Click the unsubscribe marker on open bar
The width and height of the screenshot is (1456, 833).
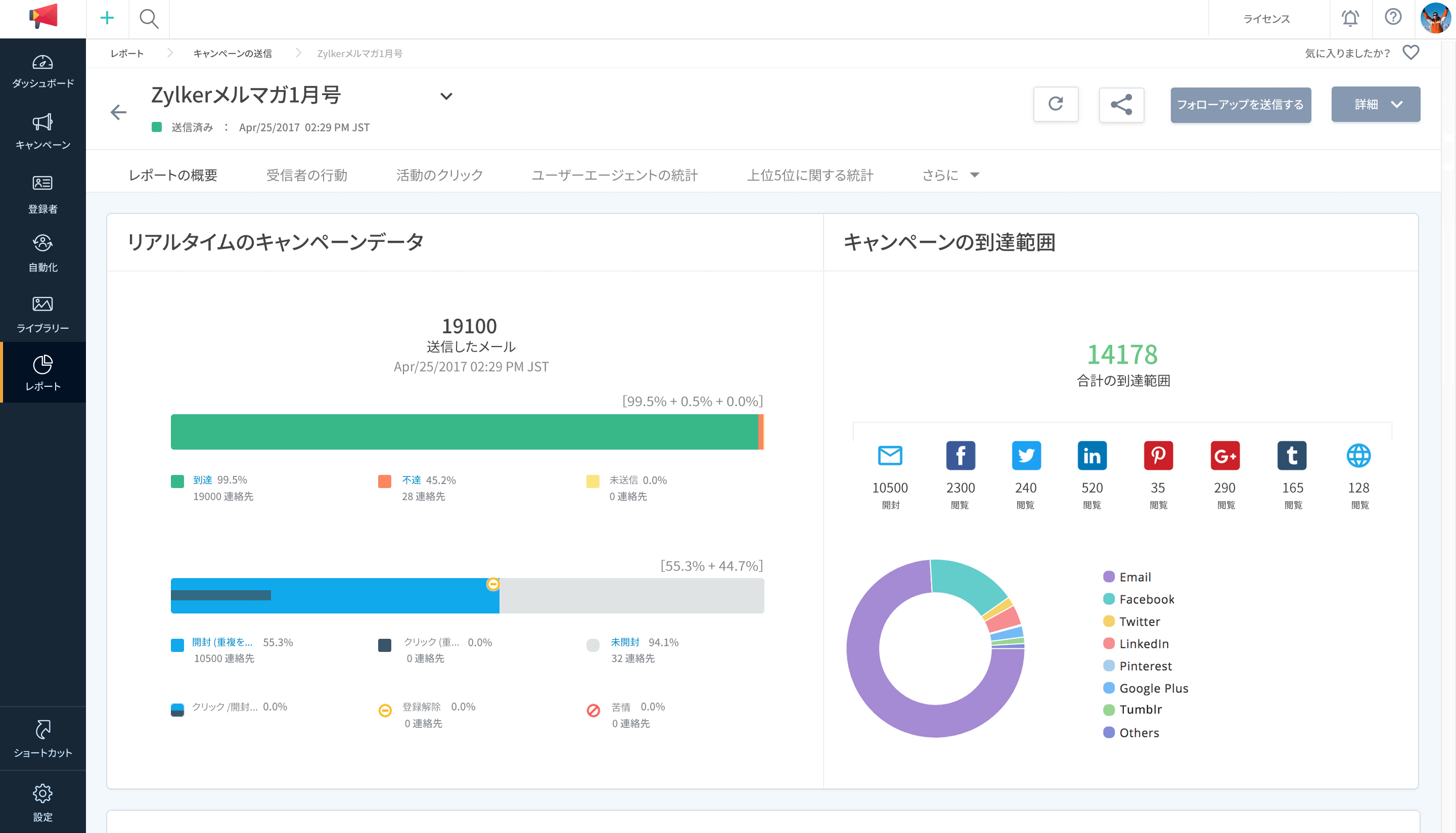pos(493,584)
